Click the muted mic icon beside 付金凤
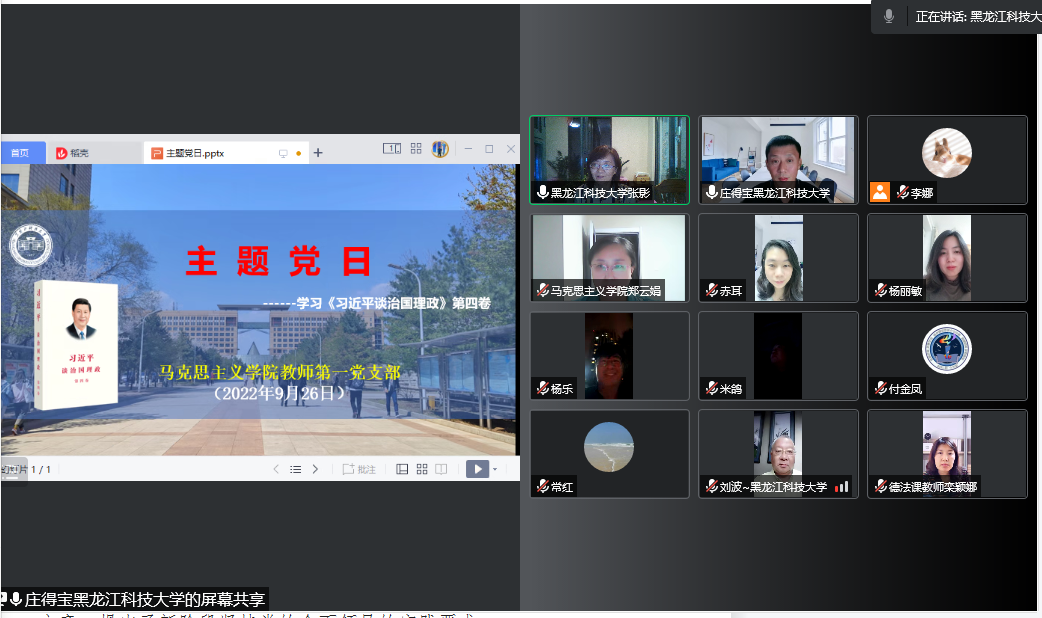The image size is (1042, 618). tap(881, 388)
